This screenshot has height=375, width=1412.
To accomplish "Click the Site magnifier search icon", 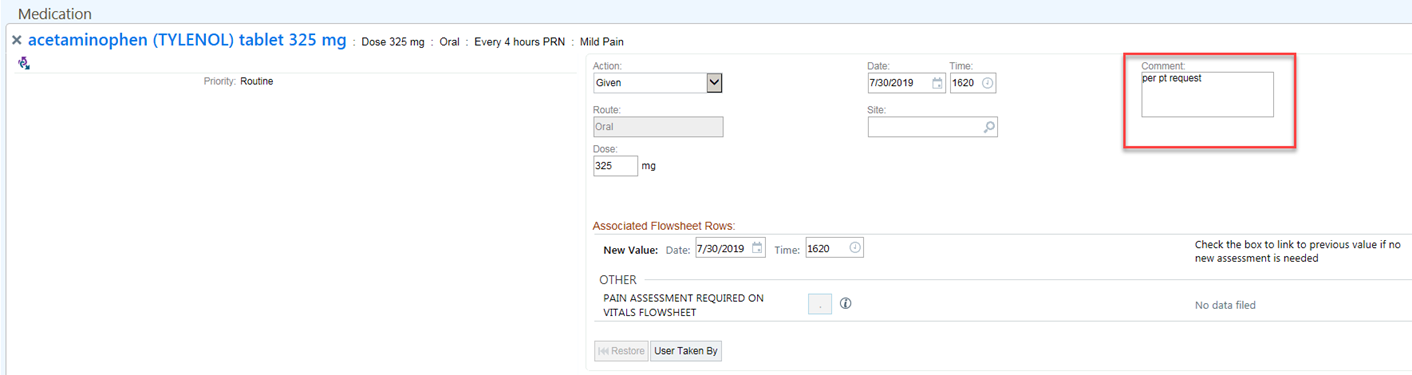I will (x=989, y=127).
